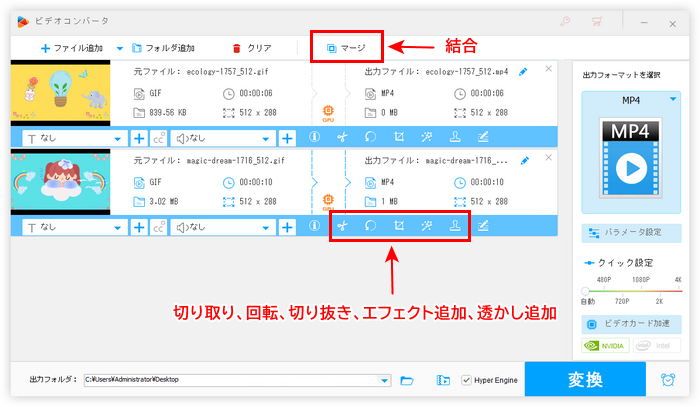
Task: Toggle ビデオカード加速 GPU acceleration
Action: (x=631, y=324)
